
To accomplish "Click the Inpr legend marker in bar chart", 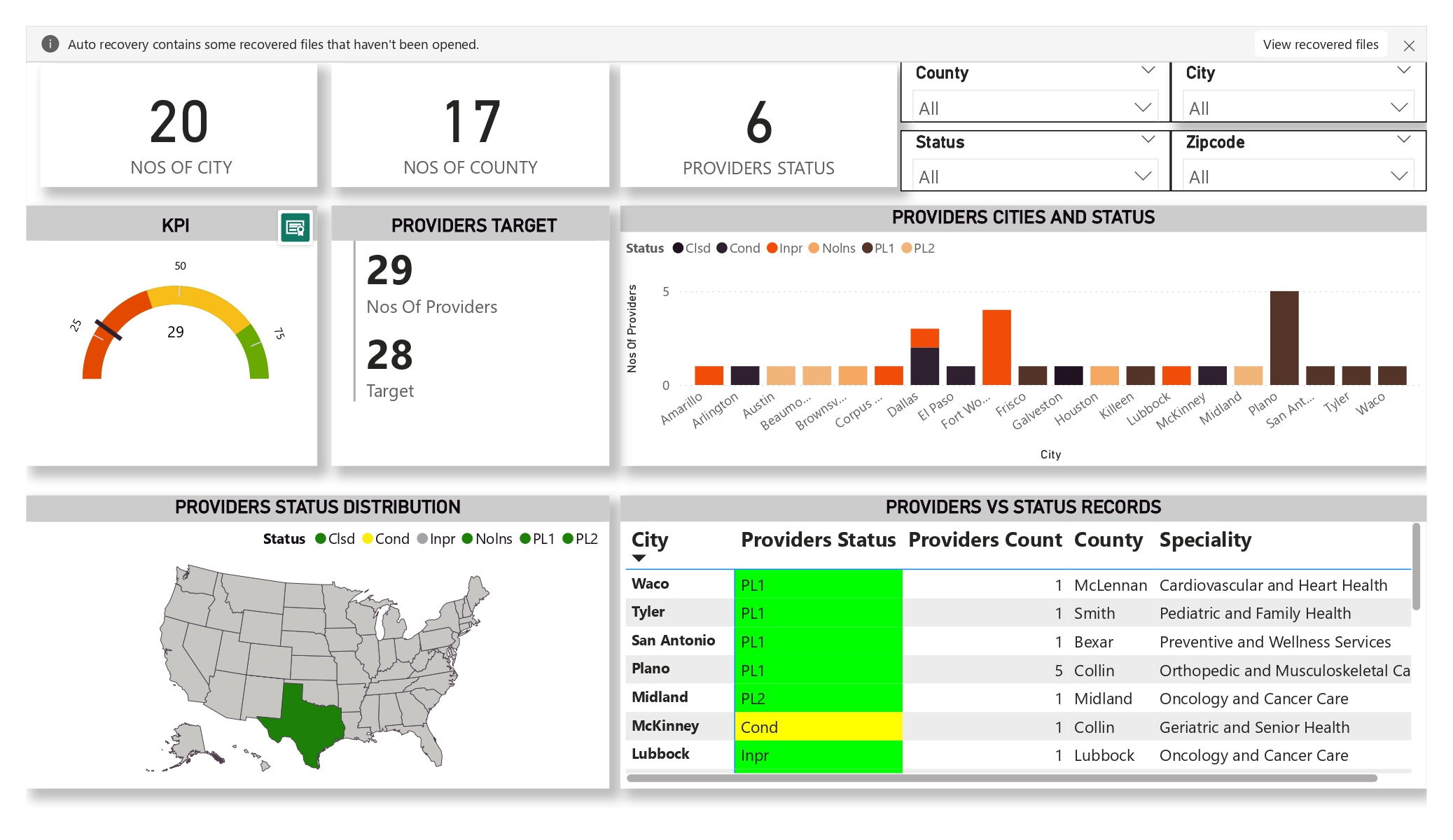I will click(772, 248).
